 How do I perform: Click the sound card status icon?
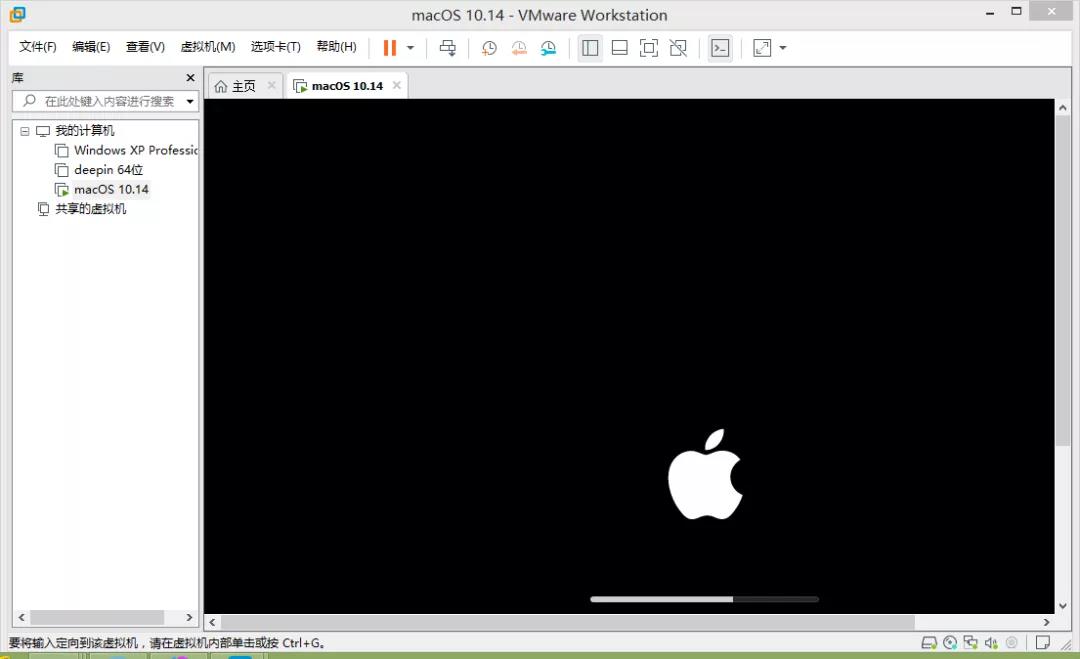(990, 642)
